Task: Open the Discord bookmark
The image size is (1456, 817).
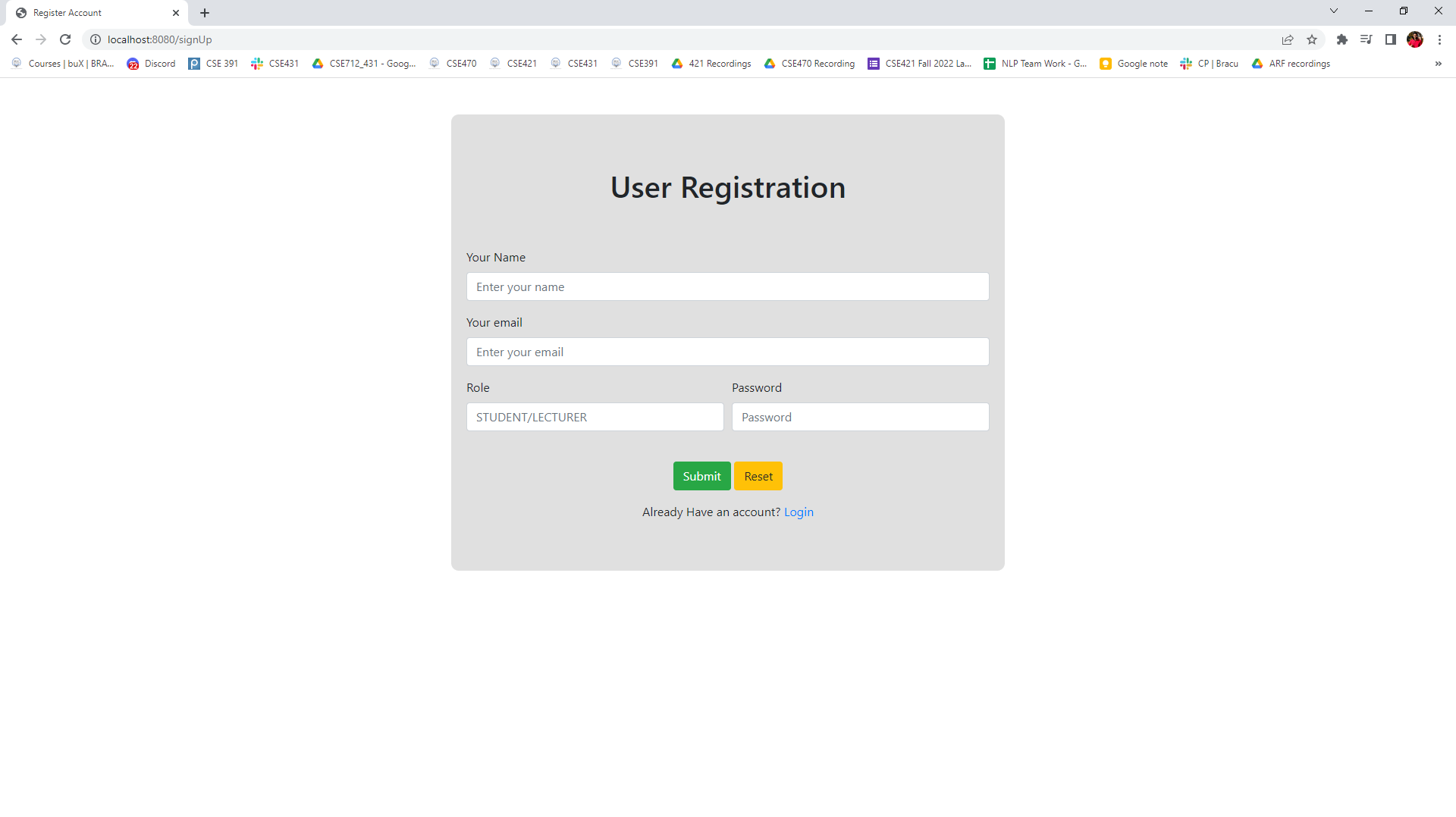Action: point(151,64)
